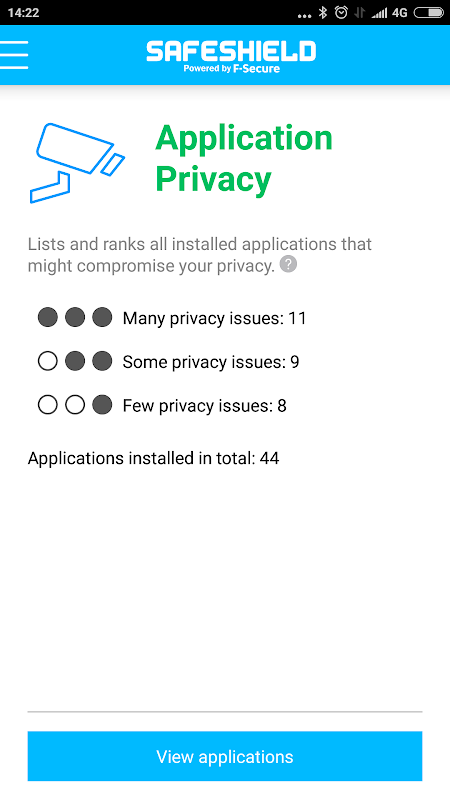This screenshot has height=800, width=450.
Task: Tap the alarm clock status icon
Action: pos(341,13)
